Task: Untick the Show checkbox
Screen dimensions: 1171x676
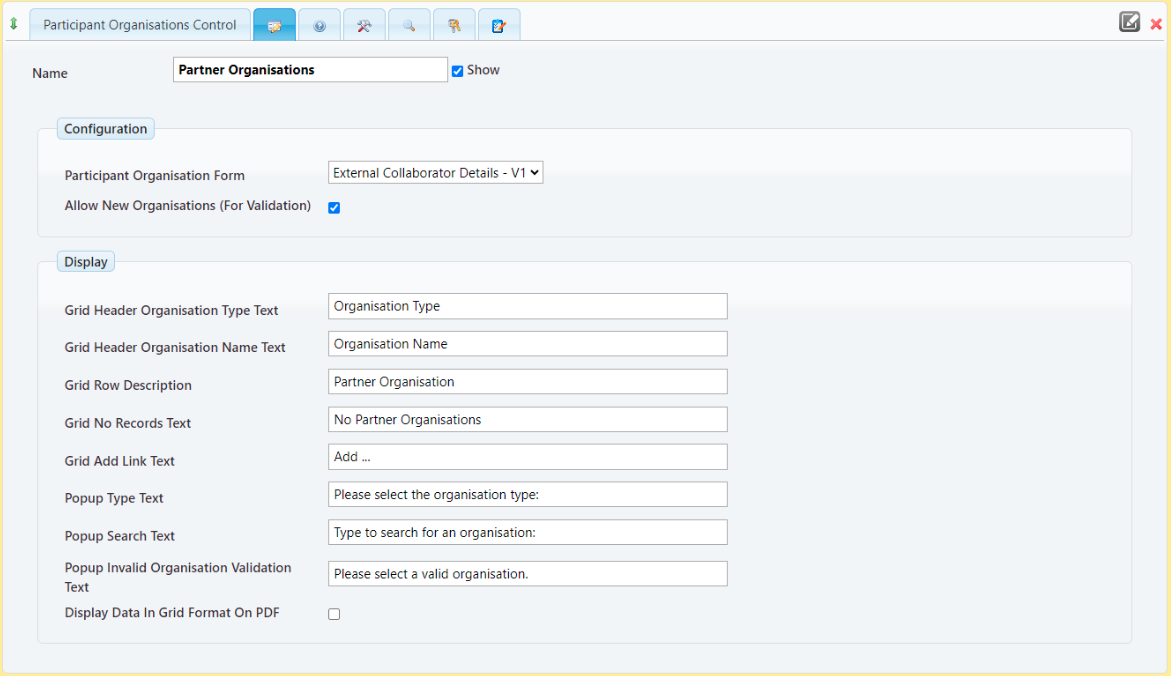Action: click(x=458, y=71)
